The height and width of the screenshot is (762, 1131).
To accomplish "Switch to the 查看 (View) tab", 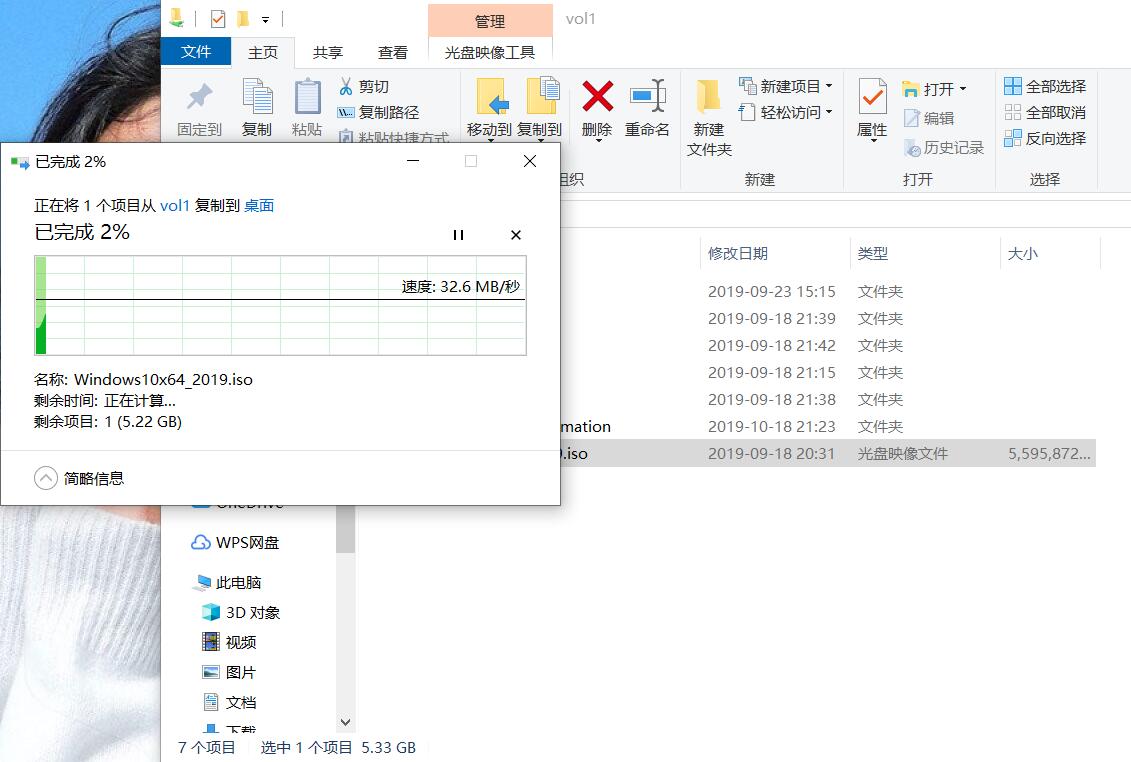I will click(393, 52).
